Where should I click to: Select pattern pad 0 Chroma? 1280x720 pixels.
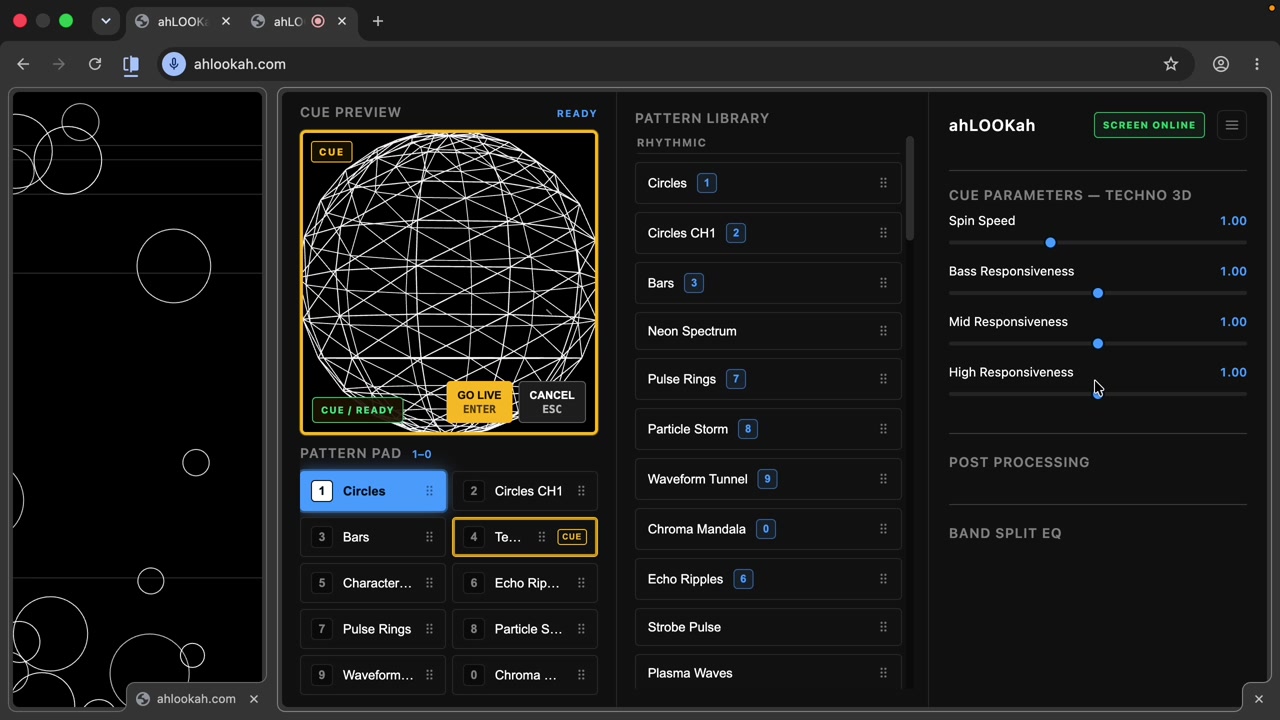(x=525, y=675)
